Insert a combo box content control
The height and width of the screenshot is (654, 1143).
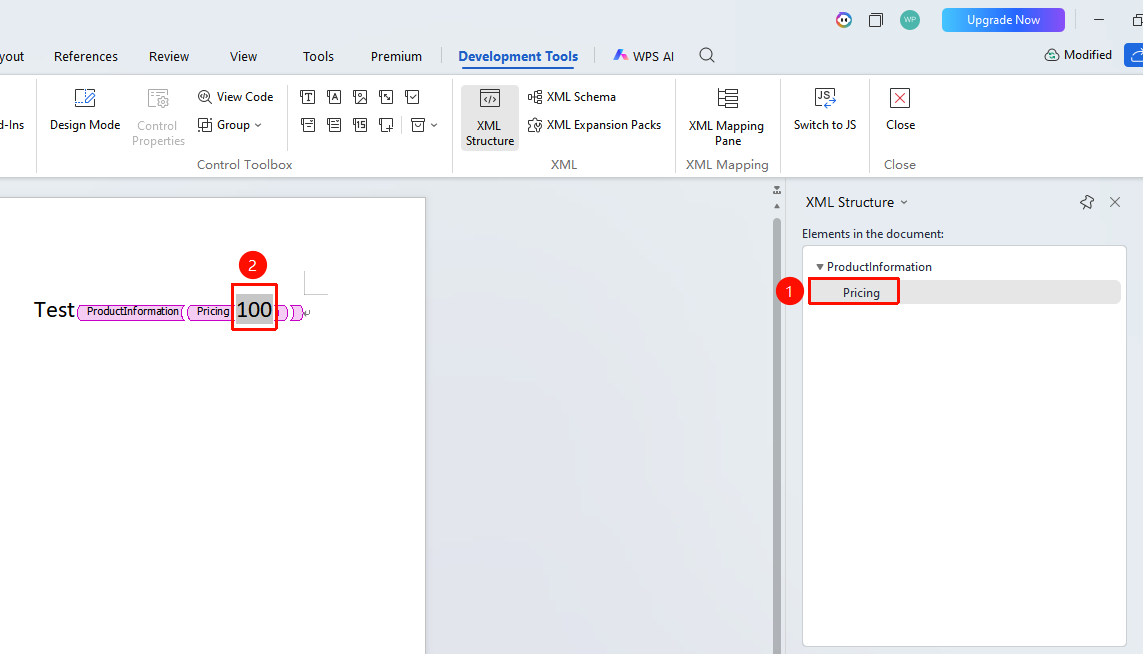308,125
